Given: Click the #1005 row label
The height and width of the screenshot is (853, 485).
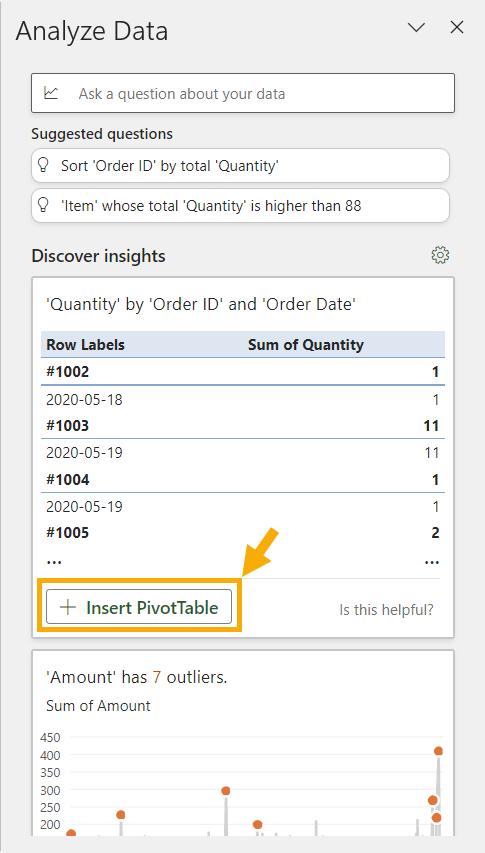Looking at the screenshot, I should (x=68, y=533).
